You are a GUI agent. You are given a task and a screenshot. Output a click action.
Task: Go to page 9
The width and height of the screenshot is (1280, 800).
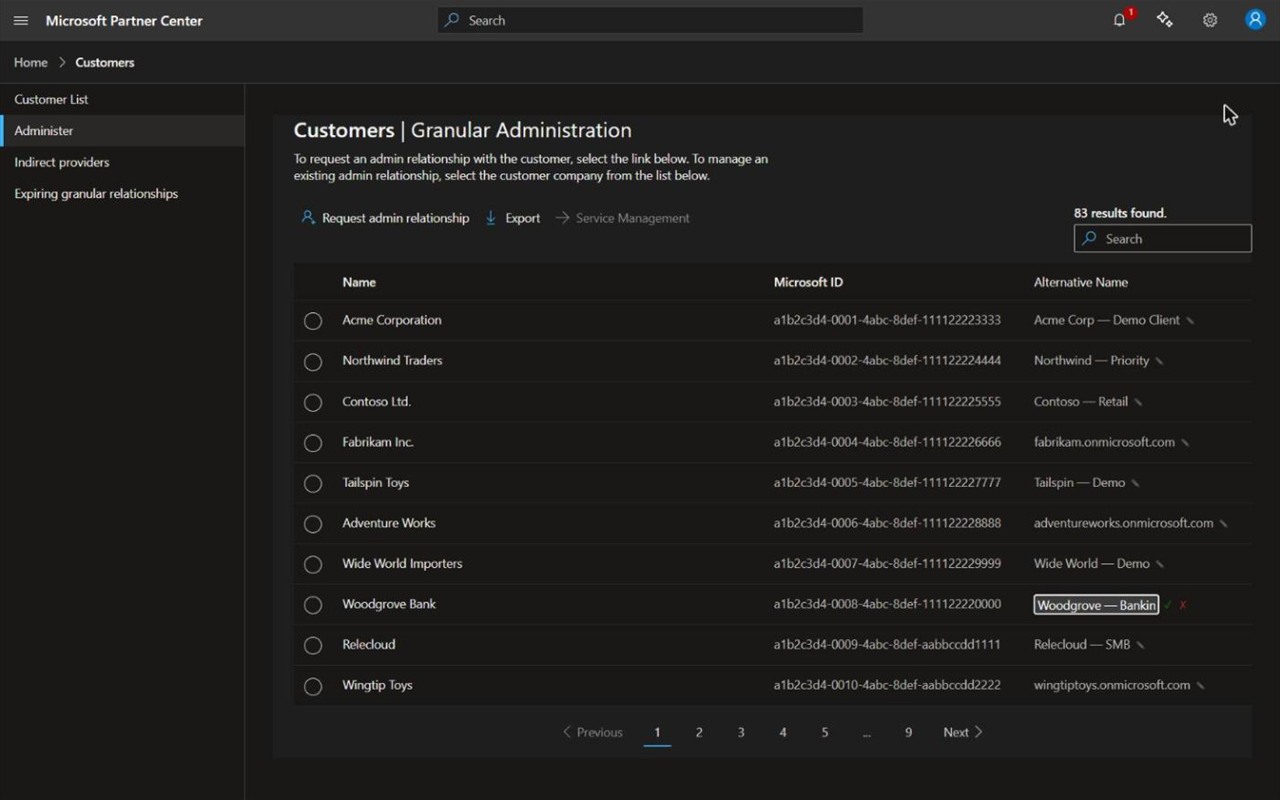(908, 732)
